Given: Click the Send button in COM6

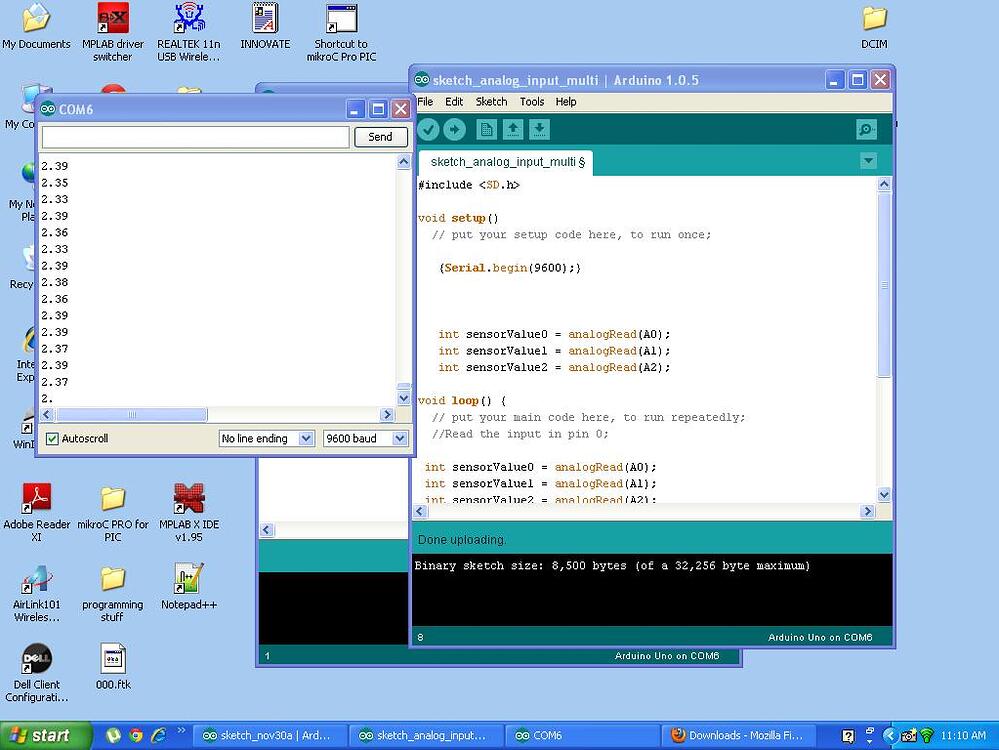Looking at the screenshot, I should click(380, 137).
